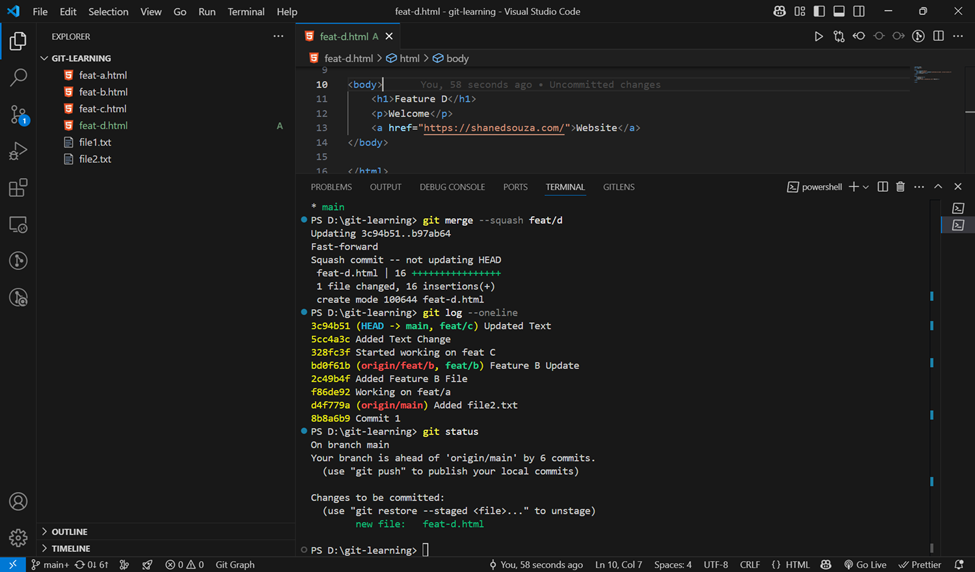975x572 pixels.
Task: Open Source Control view with badge
Action: click(18, 114)
